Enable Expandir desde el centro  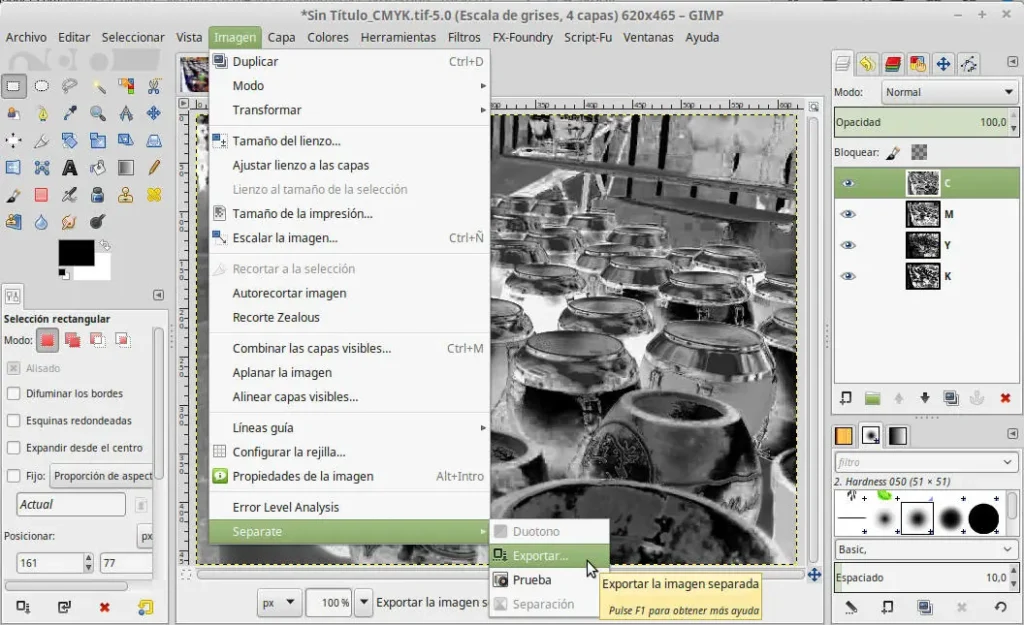pyautogui.click(x=14, y=448)
